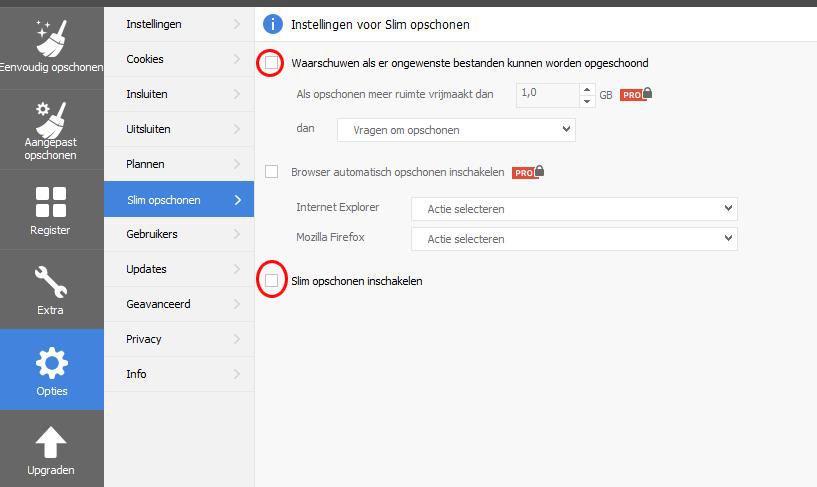Open the Info settings section

[179, 373]
